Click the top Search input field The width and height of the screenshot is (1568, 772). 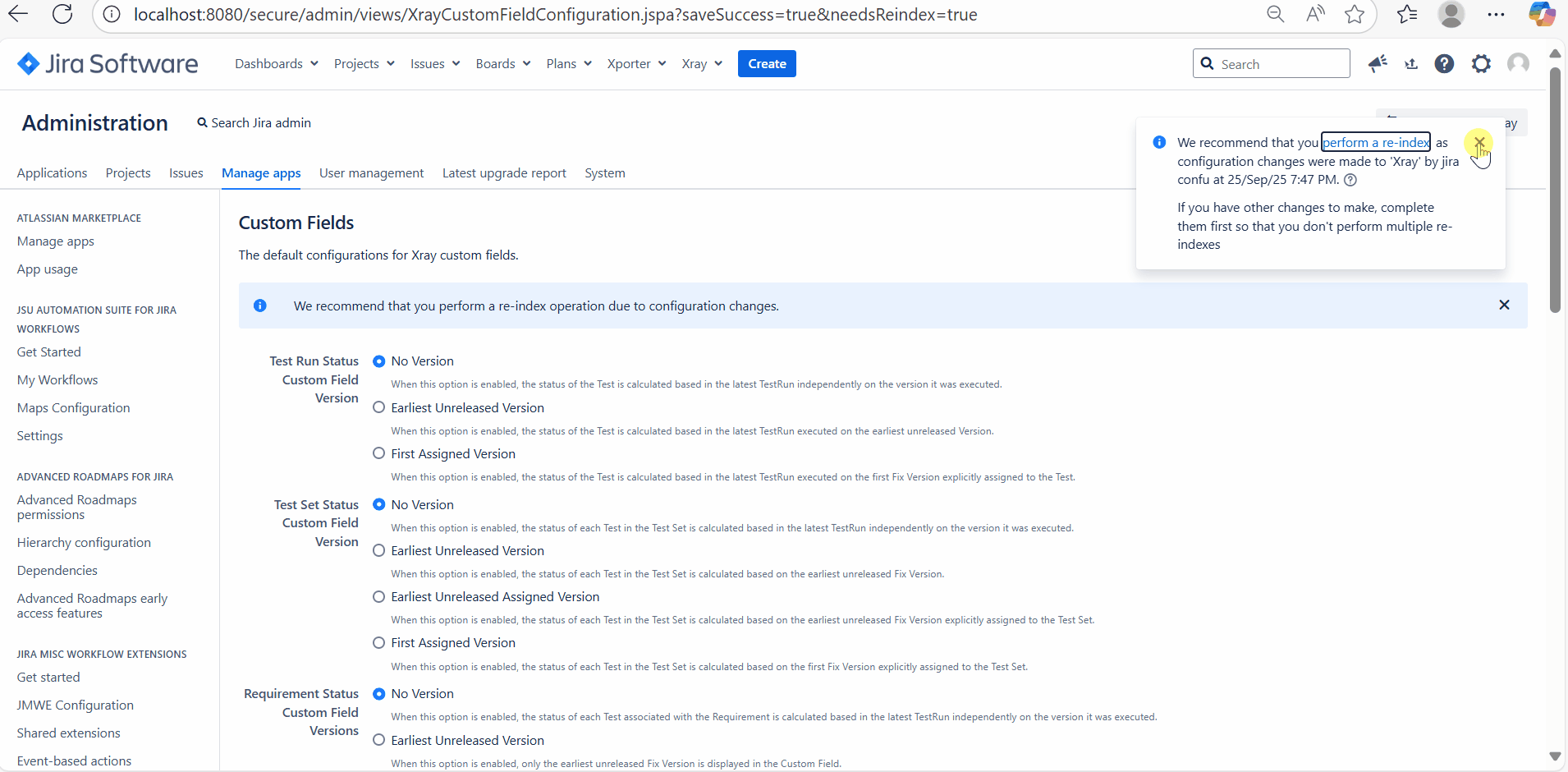[1279, 64]
